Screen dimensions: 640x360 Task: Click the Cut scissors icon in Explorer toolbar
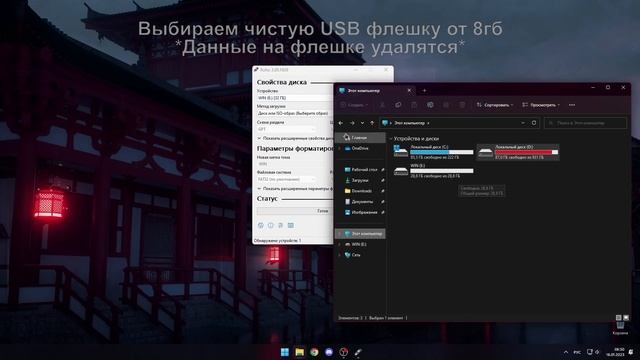point(382,105)
